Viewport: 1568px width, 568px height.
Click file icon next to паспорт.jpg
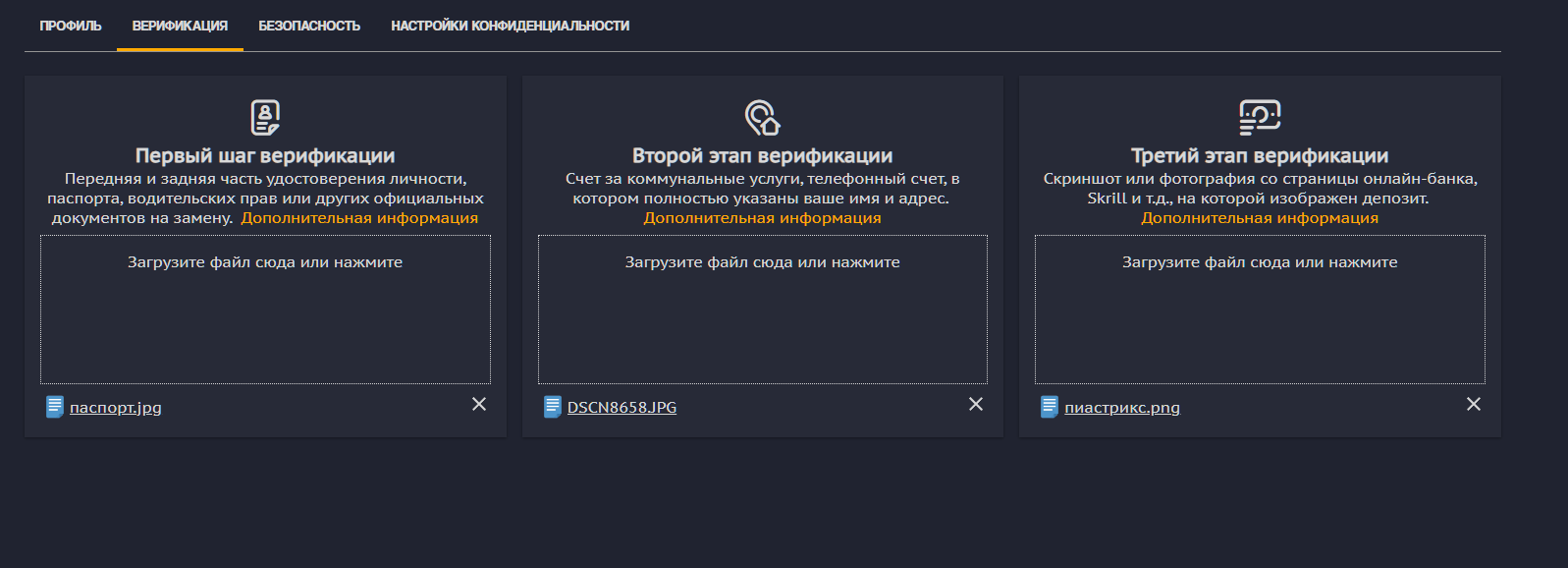[x=55, y=407]
